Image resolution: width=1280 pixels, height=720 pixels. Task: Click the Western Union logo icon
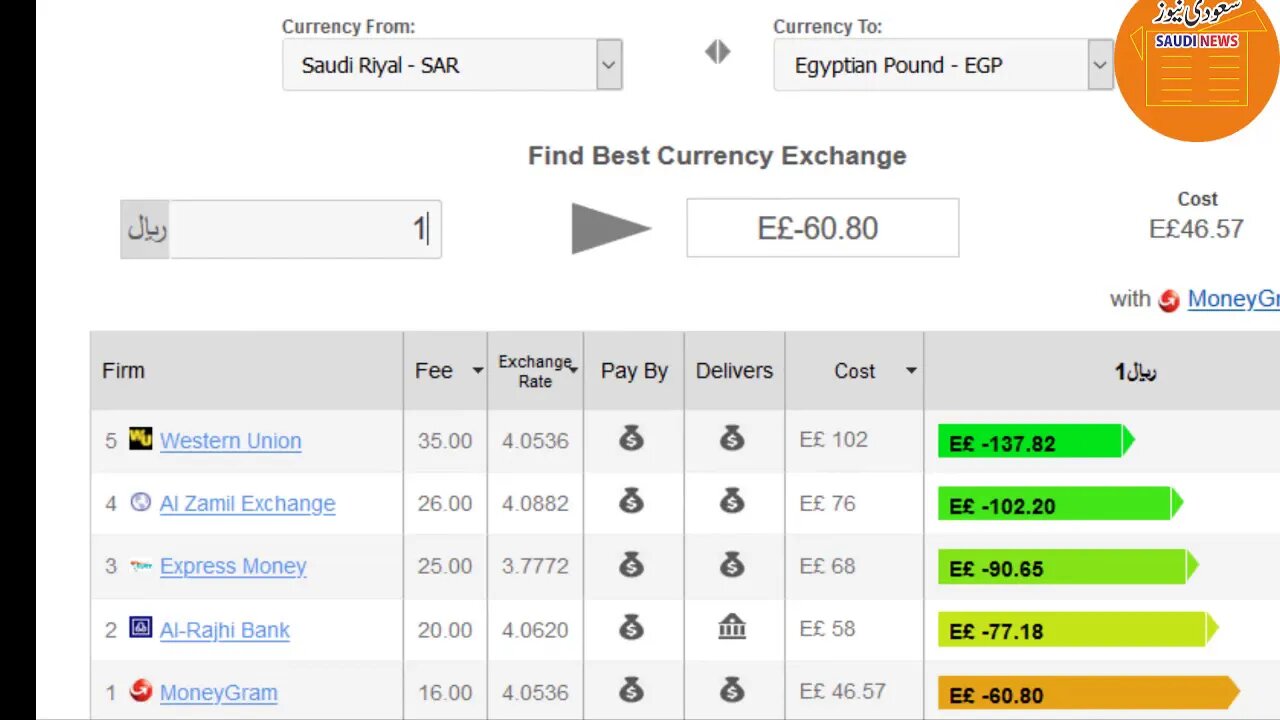[x=141, y=439]
